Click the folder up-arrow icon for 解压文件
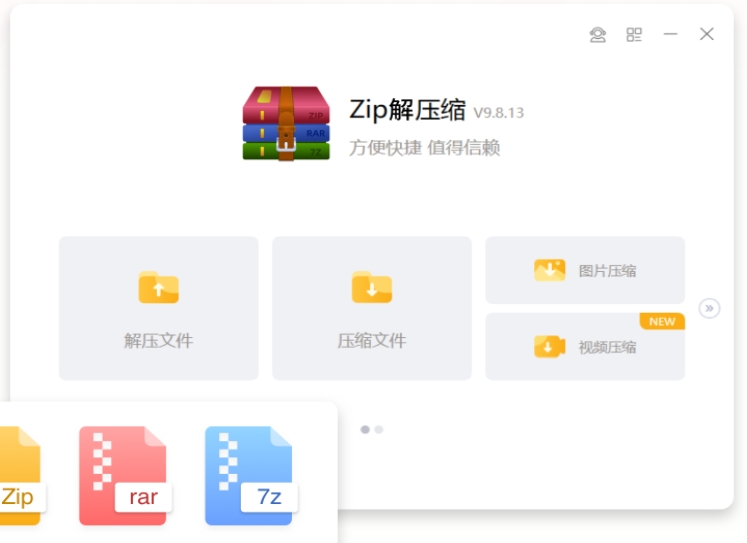The image size is (747, 543). (159, 287)
